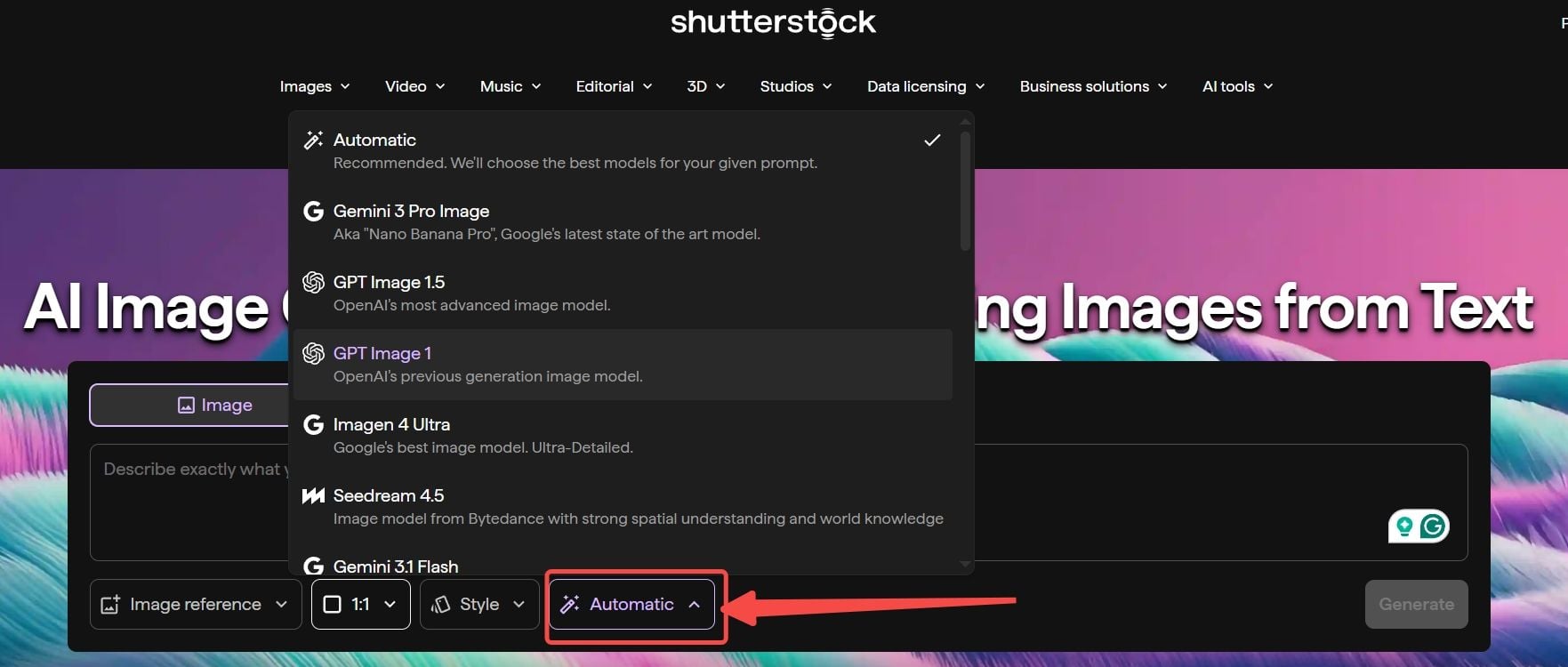Select the Automatic model option
1568x667 pixels.
click(623, 151)
